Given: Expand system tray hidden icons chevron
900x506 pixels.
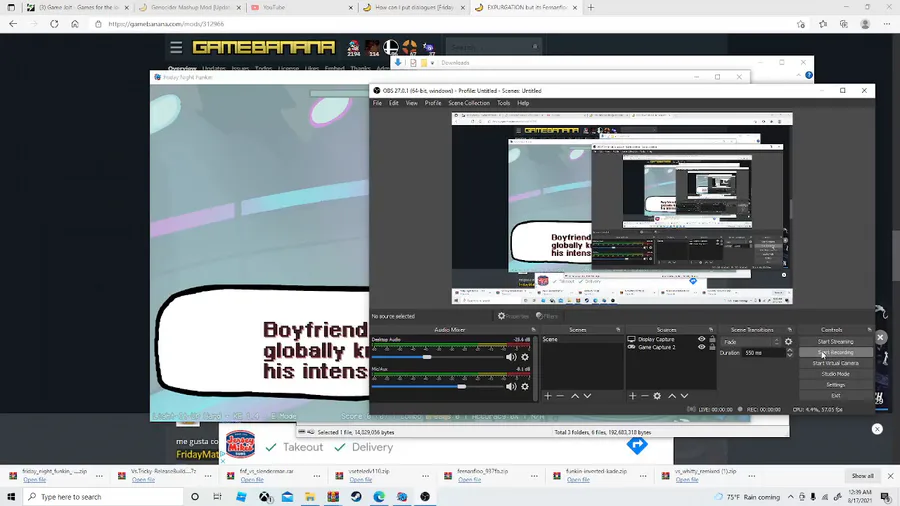Looking at the screenshot, I should coord(790,497).
